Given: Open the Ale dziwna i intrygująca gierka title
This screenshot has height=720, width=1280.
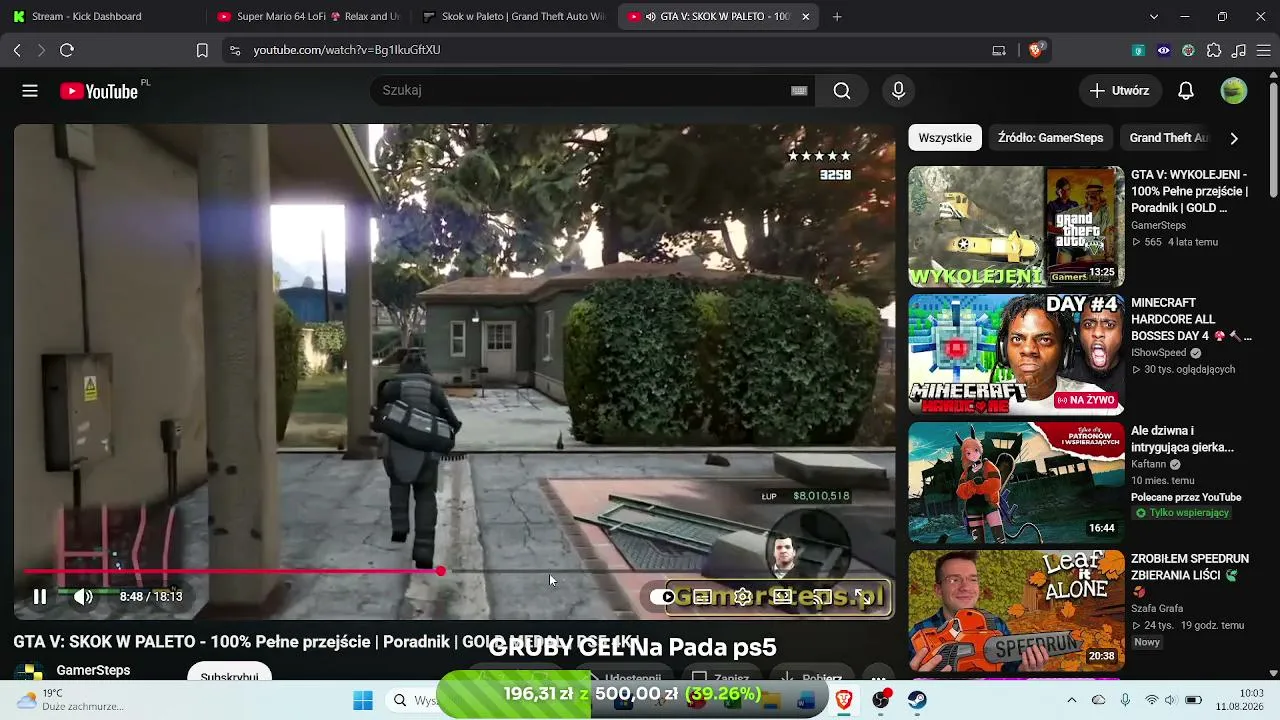Looking at the screenshot, I should click(1182, 439).
